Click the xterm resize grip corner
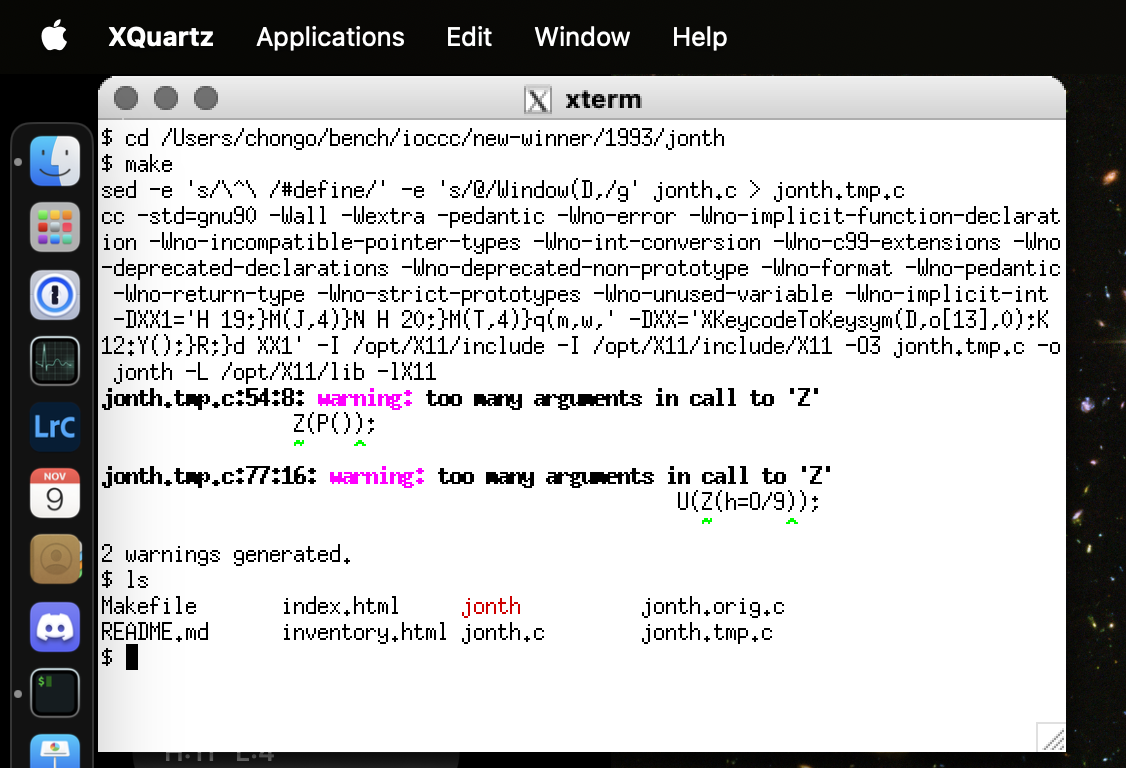This screenshot has width=1126, height=768. tap(1051, 737)
